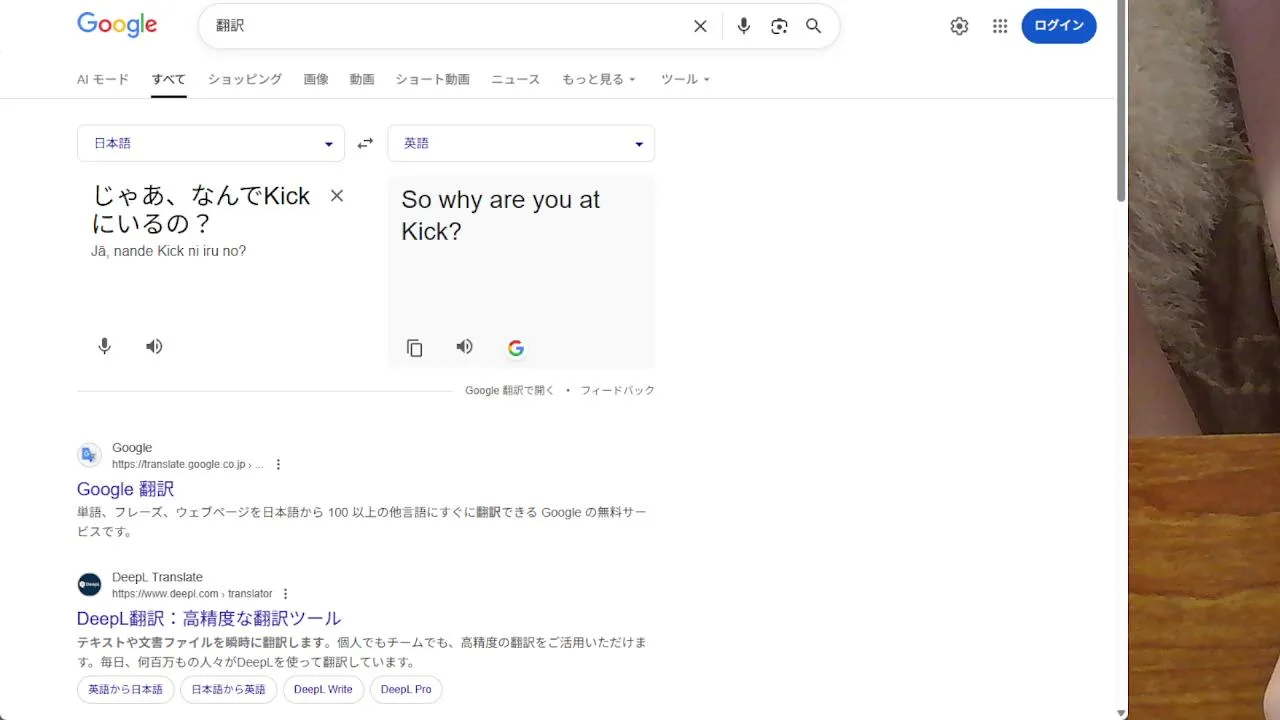Viewport: 1280px width, 720px height.
Task: Swap the source and target languages
Action: (x=366, y=143)
